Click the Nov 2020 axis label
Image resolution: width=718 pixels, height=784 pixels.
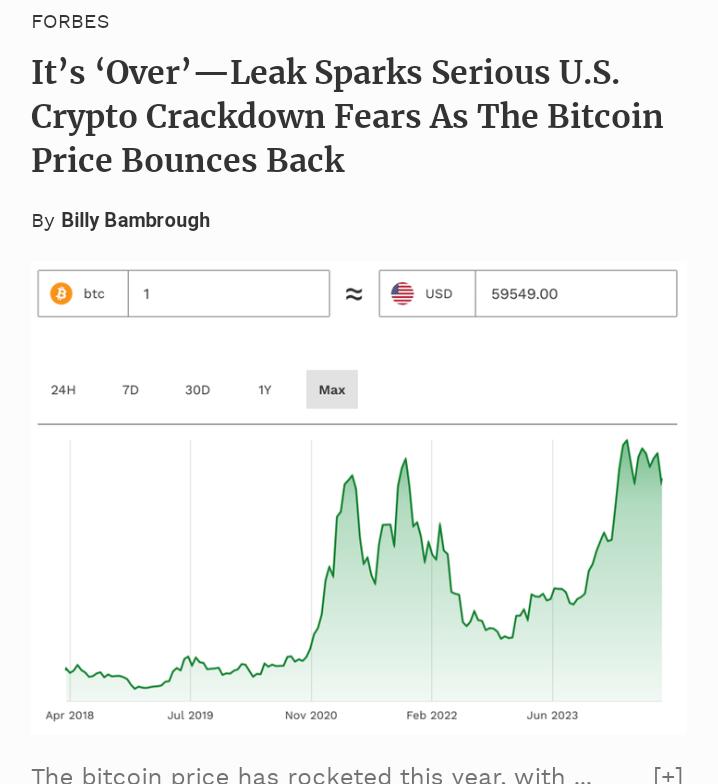[x=311, y=715]
